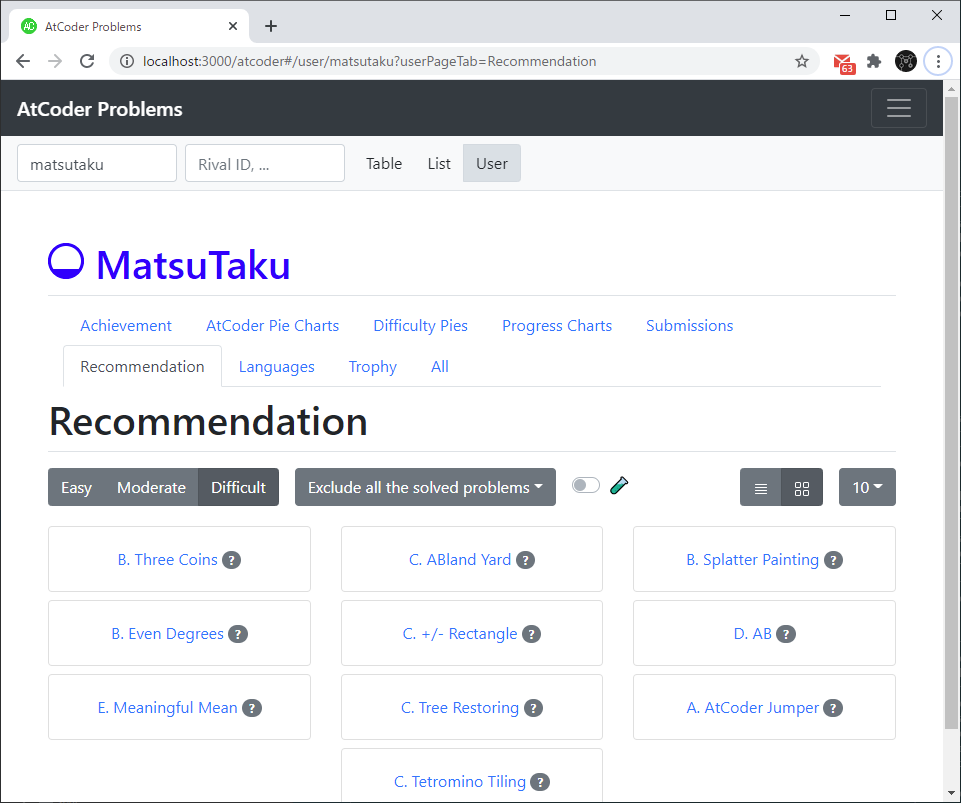Open the browser extensions puzzle icon
961x803 pixels.
[874, 61]
